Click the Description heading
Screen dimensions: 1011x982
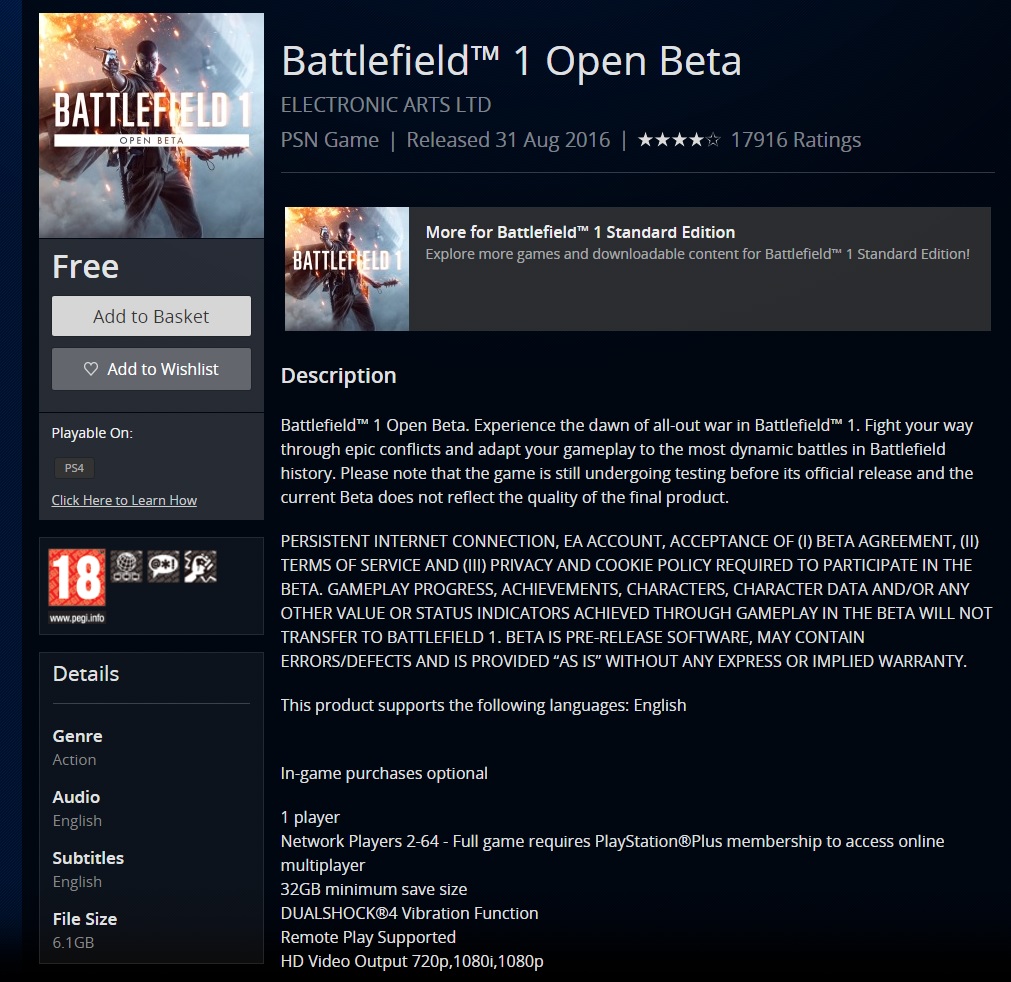pyautogui.click(x=339, y=376)
